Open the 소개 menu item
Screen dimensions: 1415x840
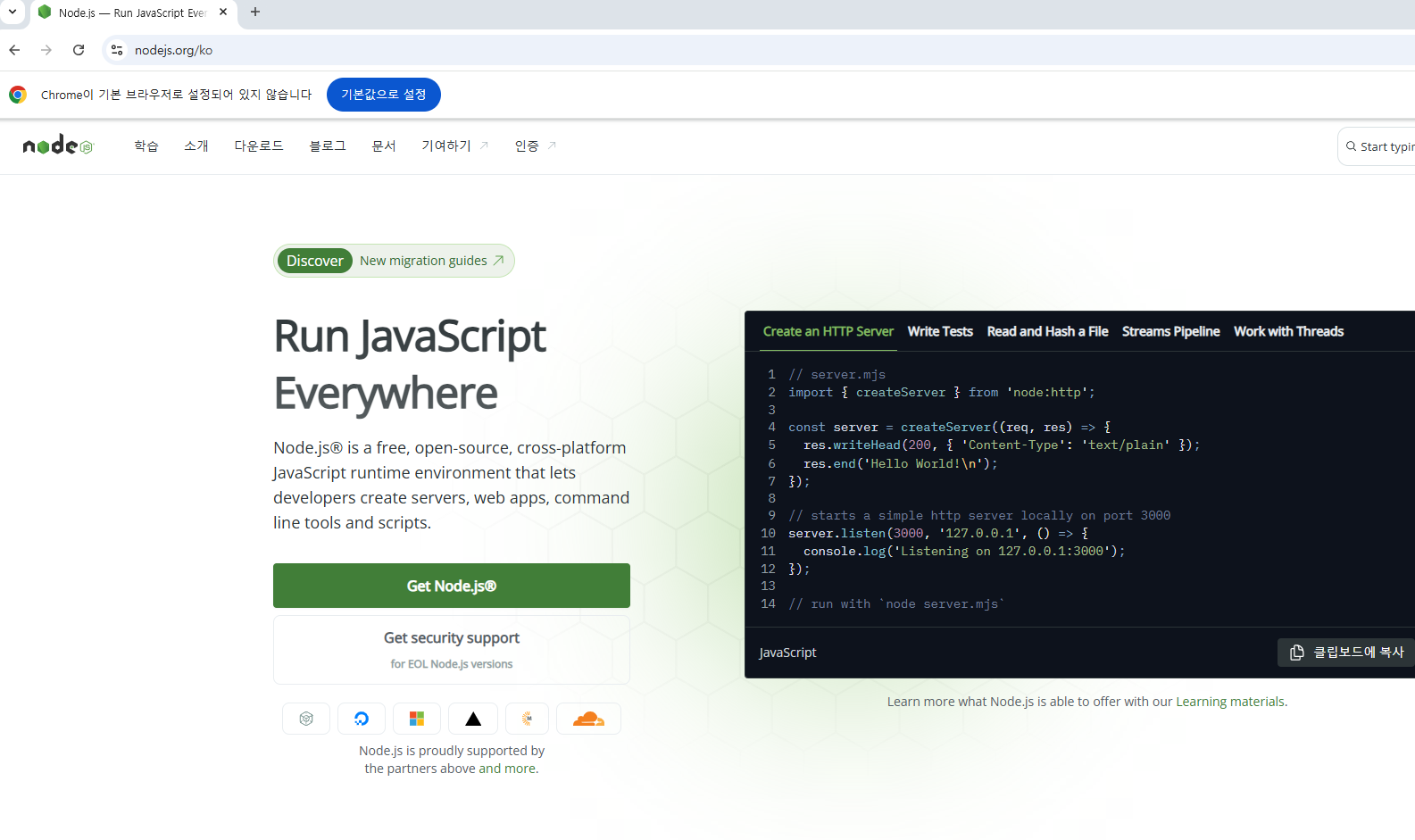click(x=196, y=146)
